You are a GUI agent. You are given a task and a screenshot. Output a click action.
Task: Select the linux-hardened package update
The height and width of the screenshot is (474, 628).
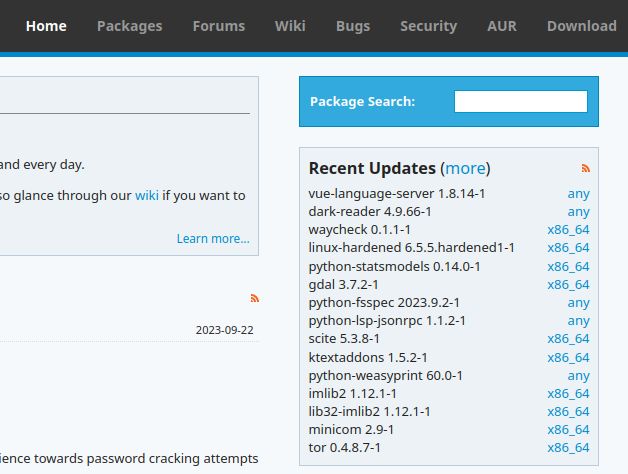pos(411,248)
